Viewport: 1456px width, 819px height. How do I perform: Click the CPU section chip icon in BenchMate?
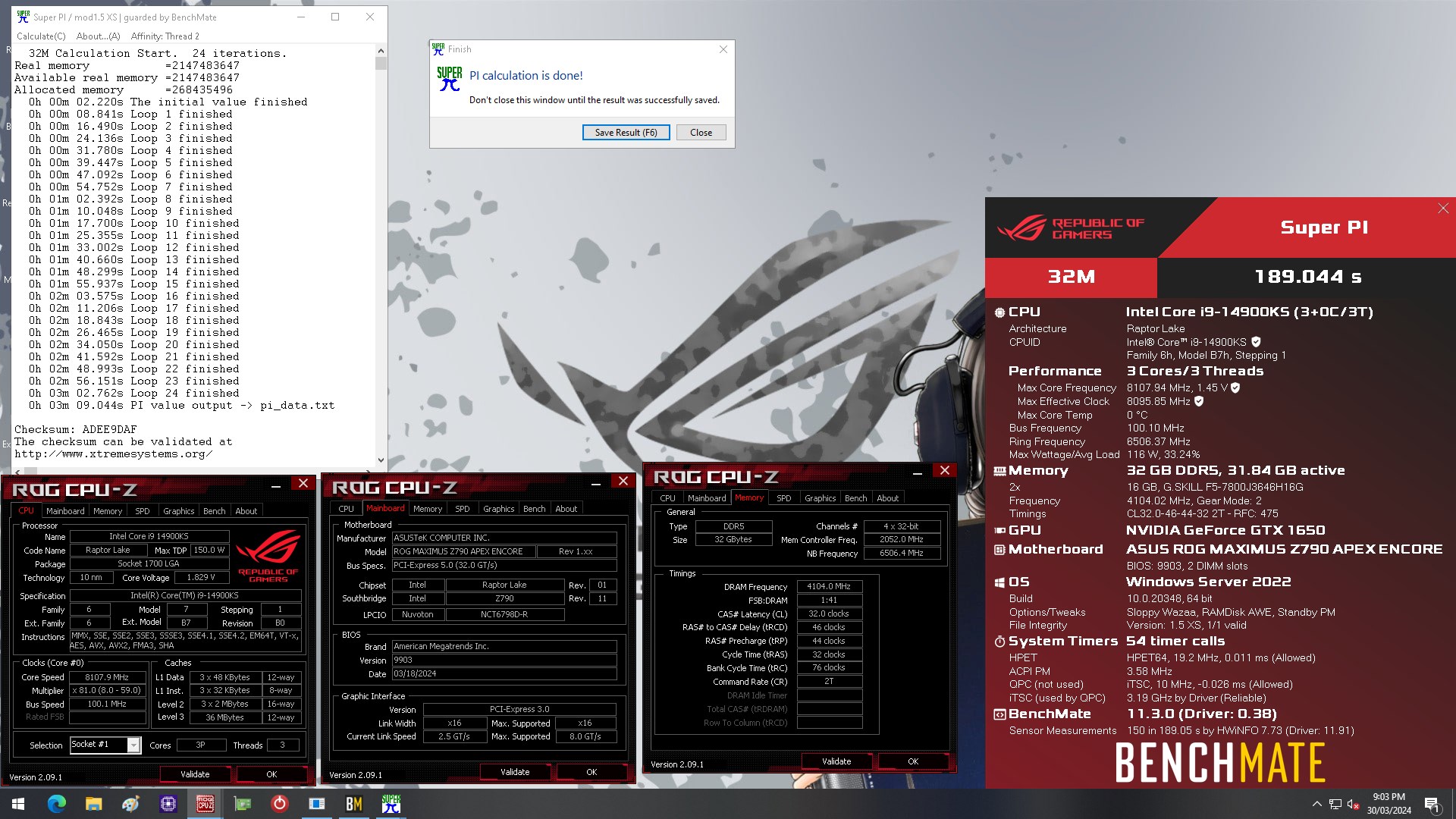[999, 312]
